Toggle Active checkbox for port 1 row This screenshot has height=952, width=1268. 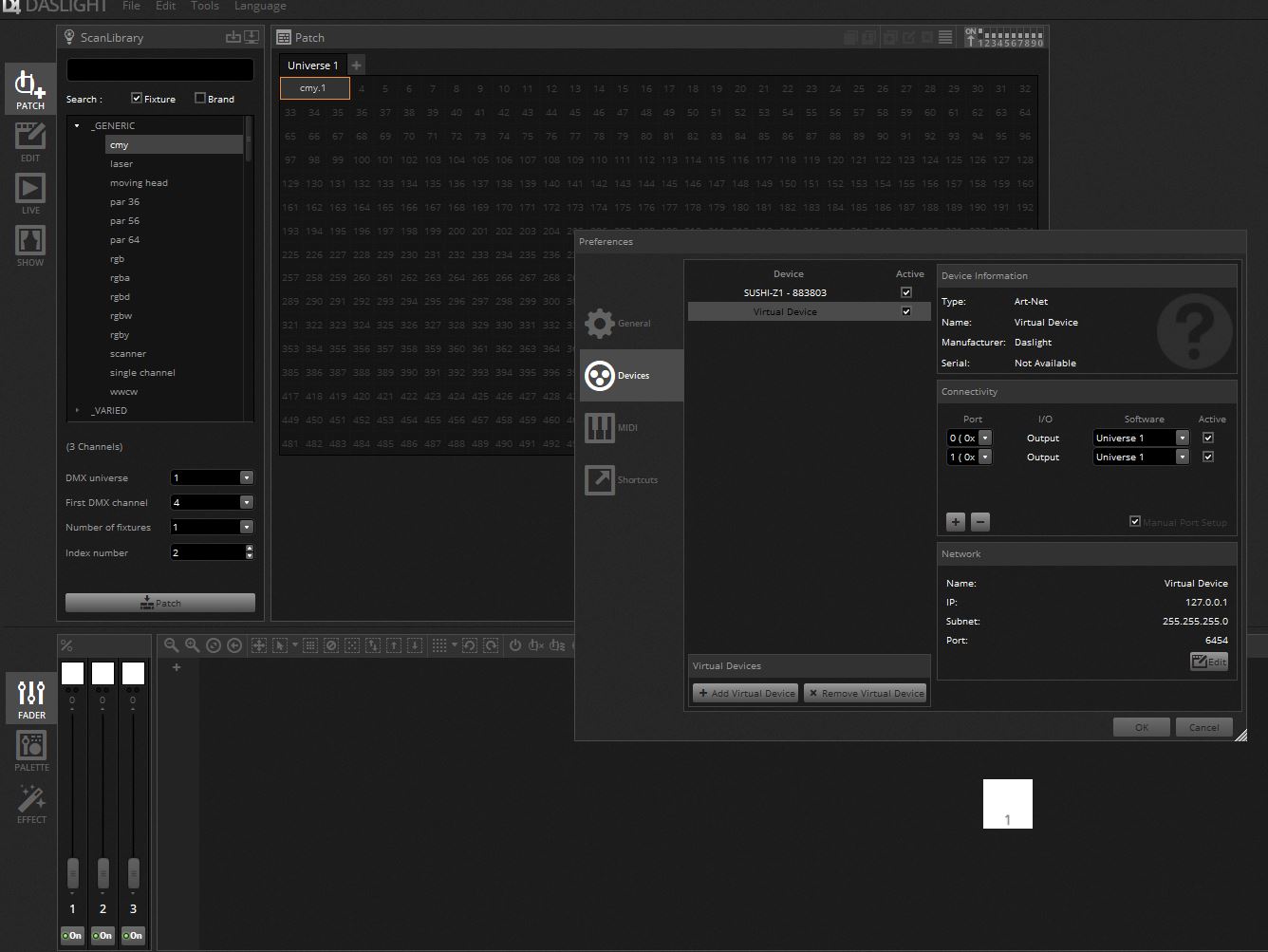(1208, 457)
